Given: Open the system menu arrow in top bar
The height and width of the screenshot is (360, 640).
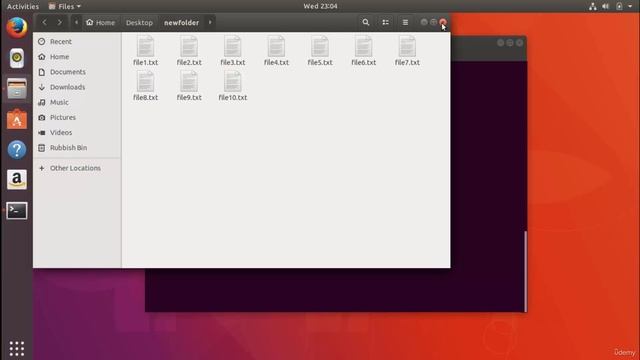Looking at the screenshot, I should click(x=630, y=6).
